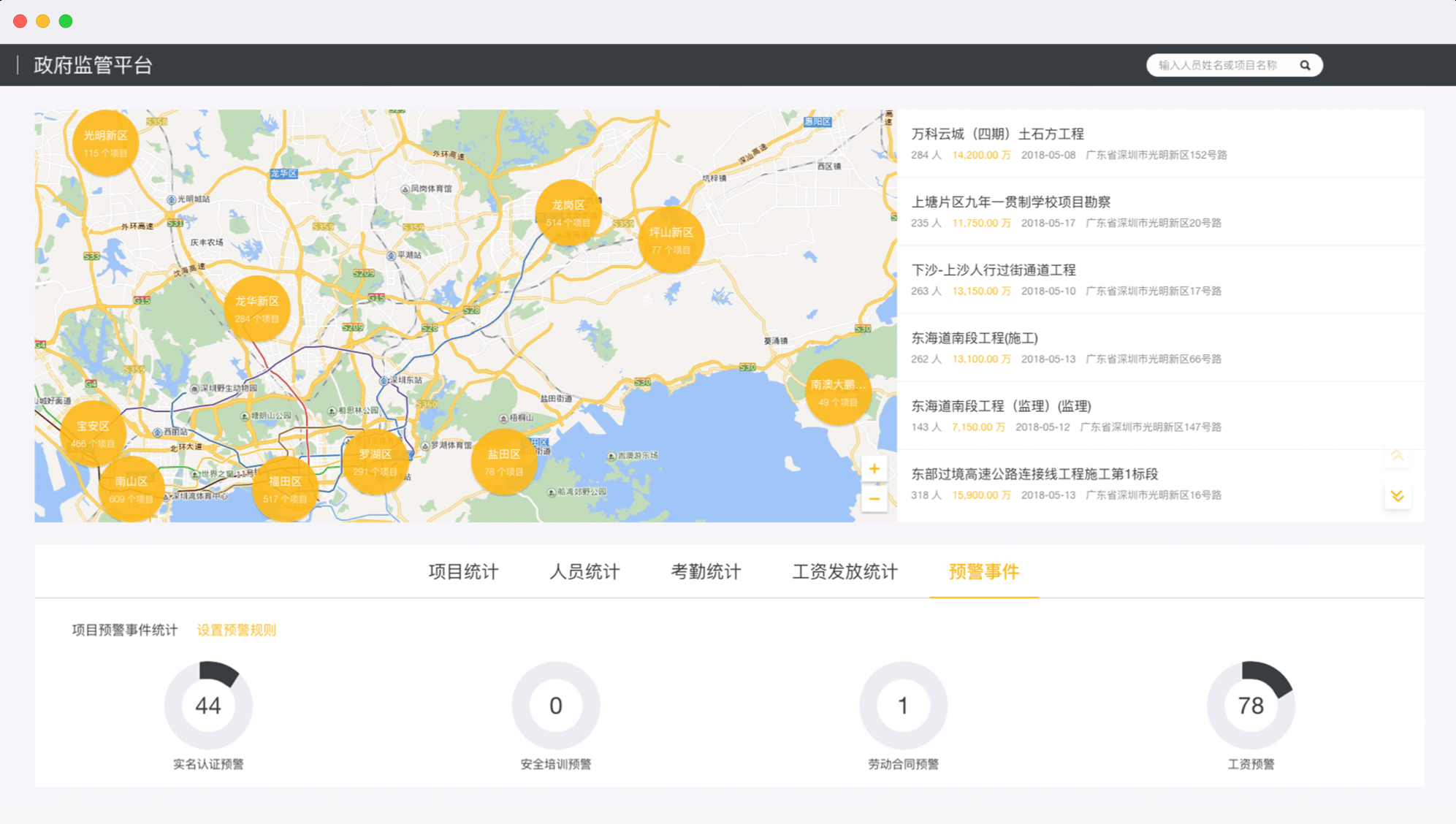Select the 工资发放统计 tab

pos(845,572)
